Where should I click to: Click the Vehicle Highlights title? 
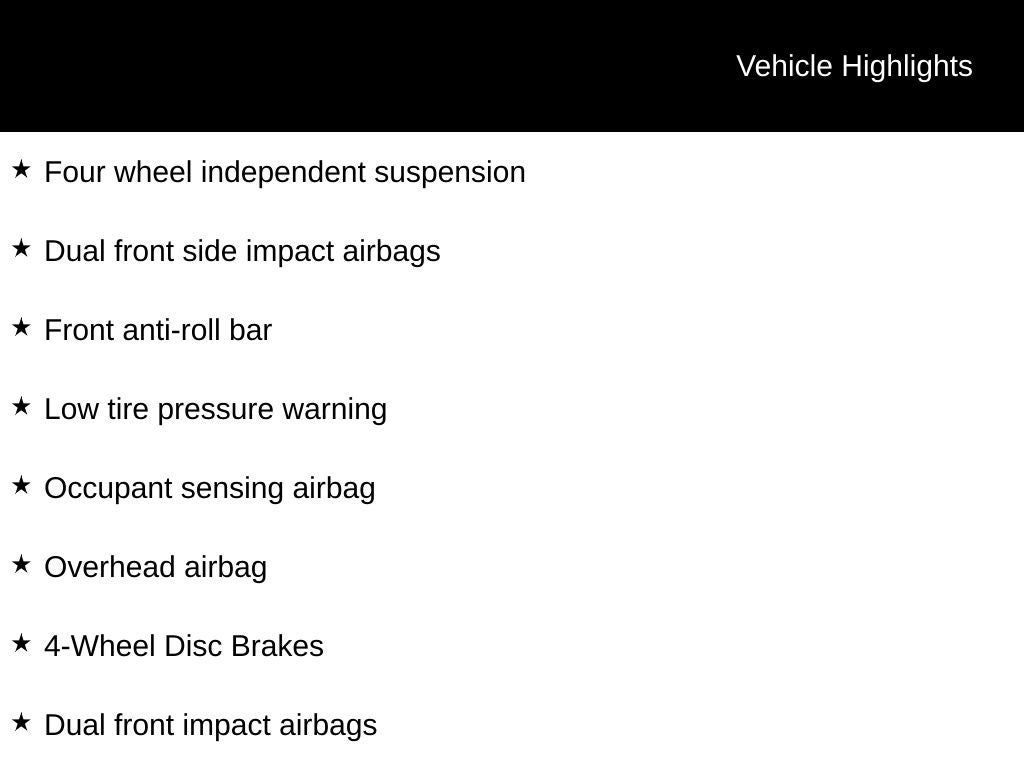coord(854,66)
